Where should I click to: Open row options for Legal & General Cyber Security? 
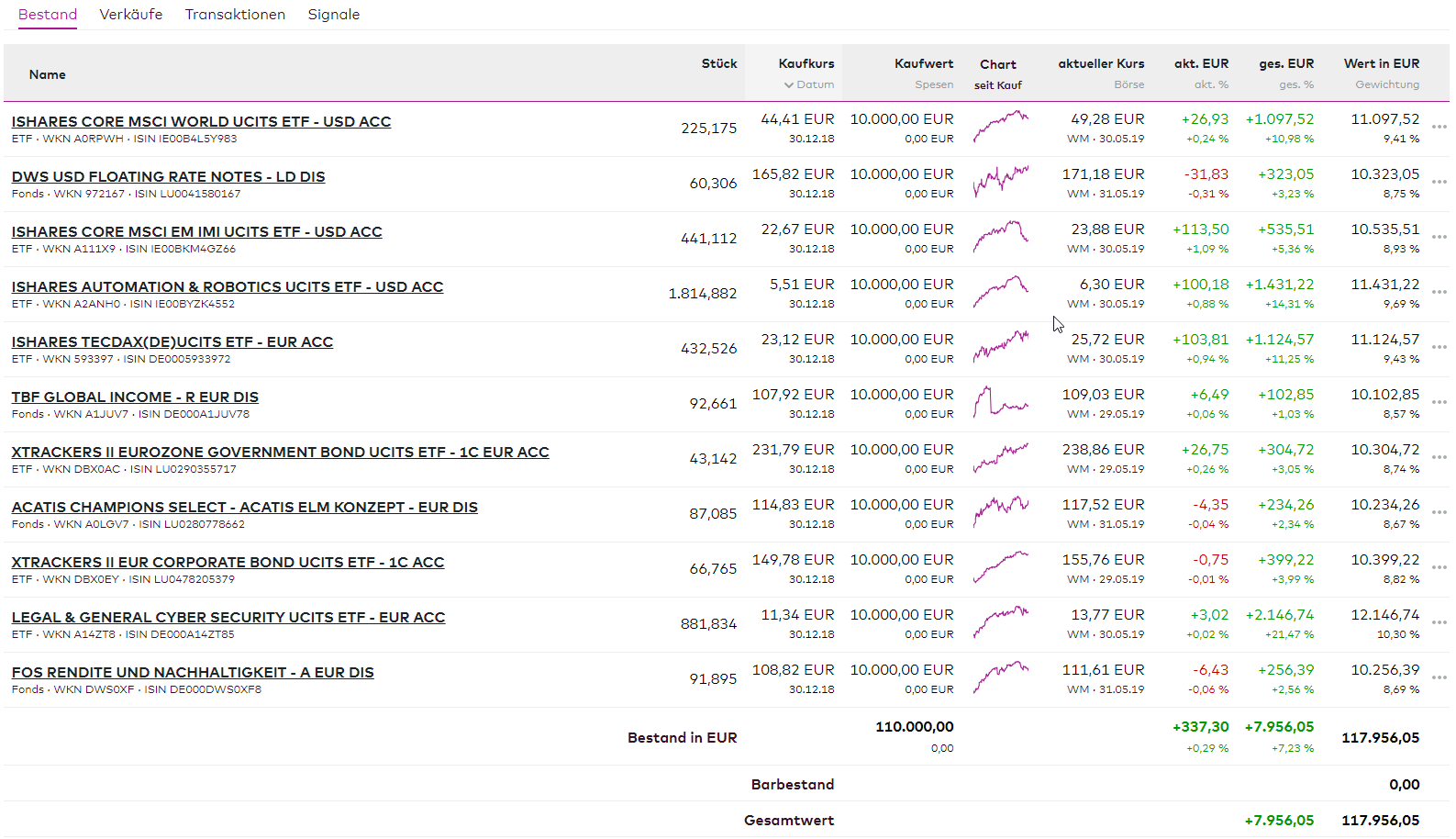click(1439, 623)
